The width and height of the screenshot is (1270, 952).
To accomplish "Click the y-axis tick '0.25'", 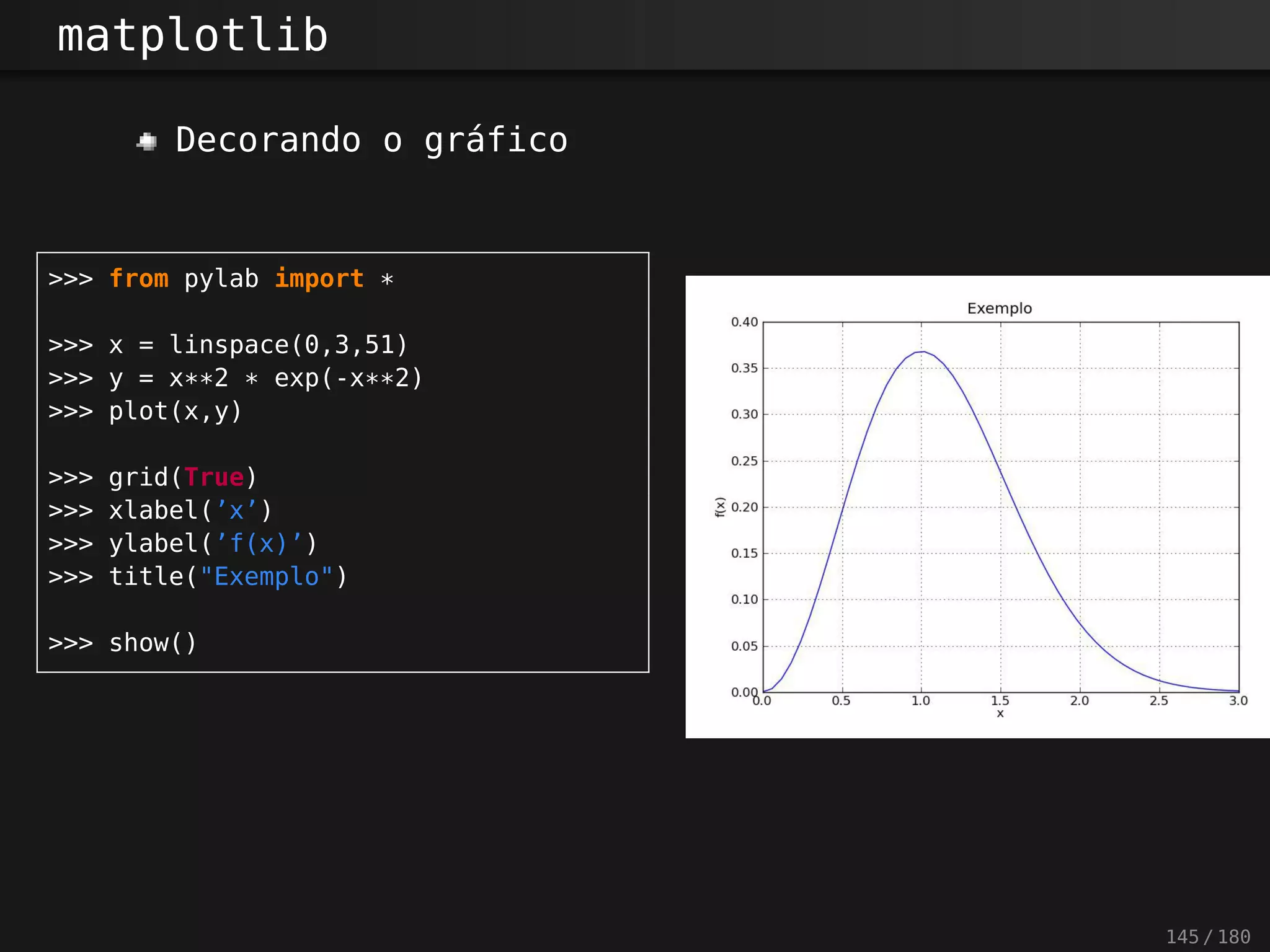I will pos(745,461).
